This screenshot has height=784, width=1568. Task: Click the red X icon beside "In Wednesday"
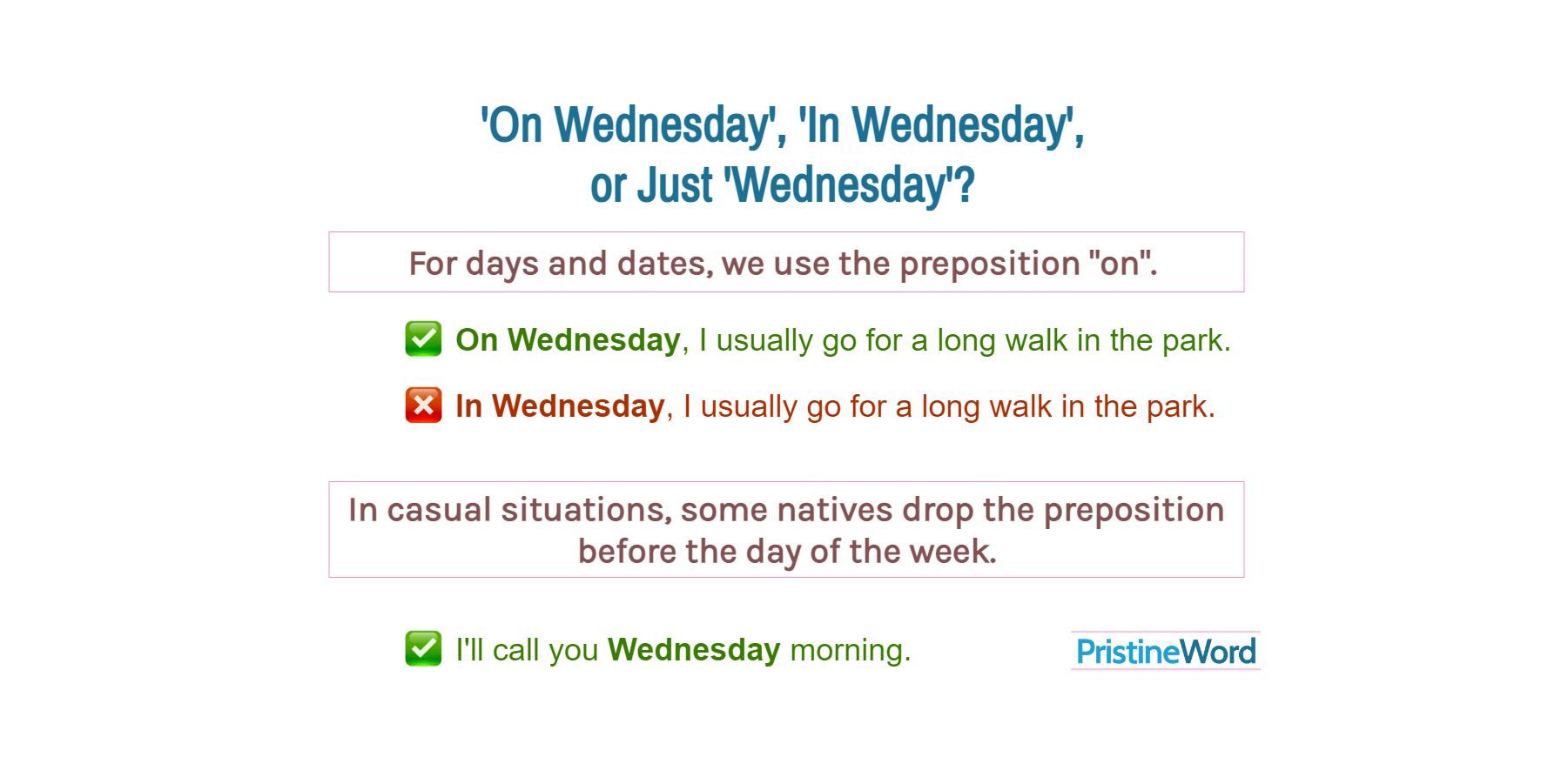pyautogui.click(x=423, y=405)
